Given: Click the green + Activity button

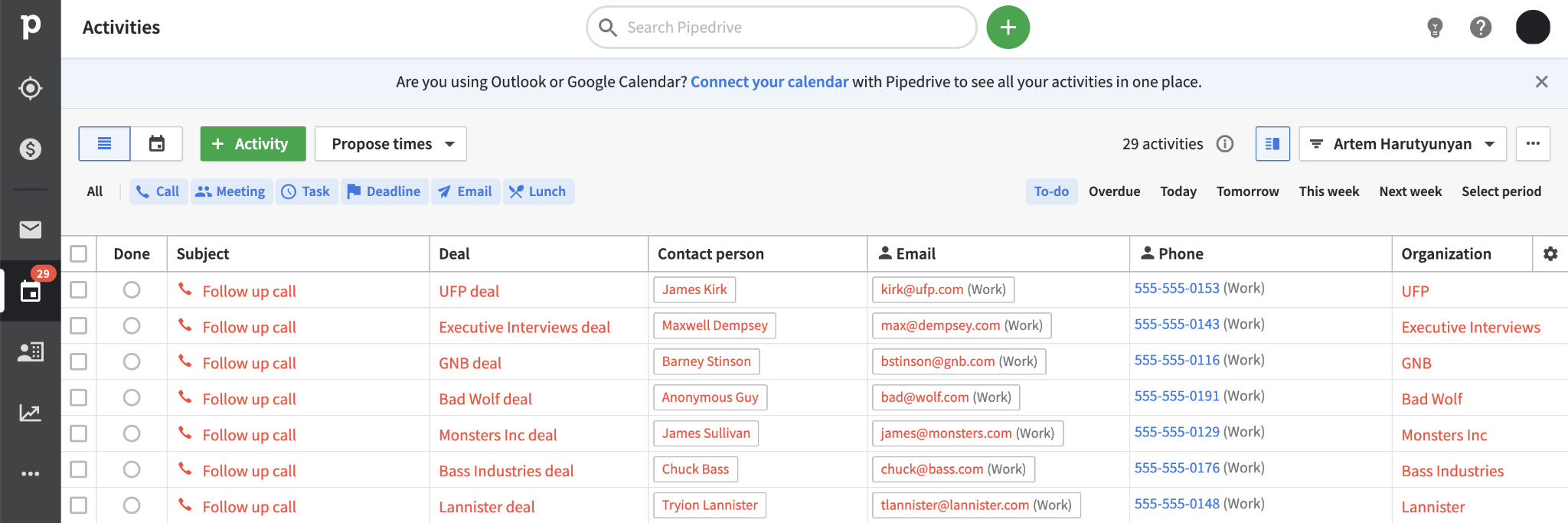Looking at the screenshot, I should [253, 144].
